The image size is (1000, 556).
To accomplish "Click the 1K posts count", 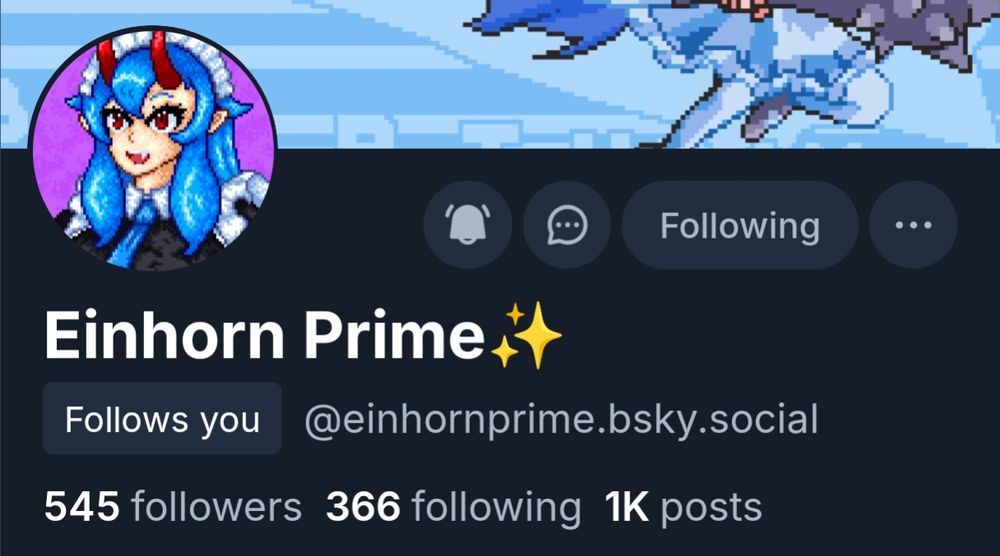I will tap(683, 508).
